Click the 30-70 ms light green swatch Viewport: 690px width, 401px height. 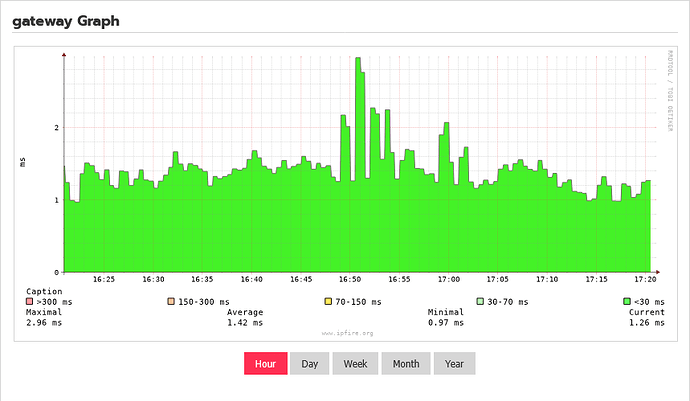tap(480, 302)
